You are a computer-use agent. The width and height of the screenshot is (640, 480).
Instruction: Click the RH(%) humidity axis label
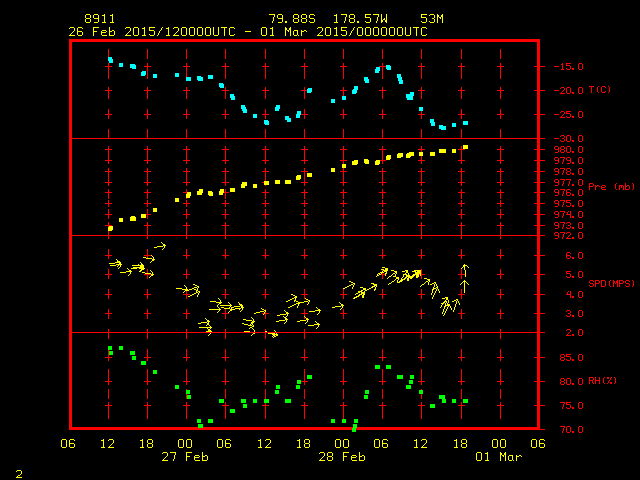pos(602,380)
